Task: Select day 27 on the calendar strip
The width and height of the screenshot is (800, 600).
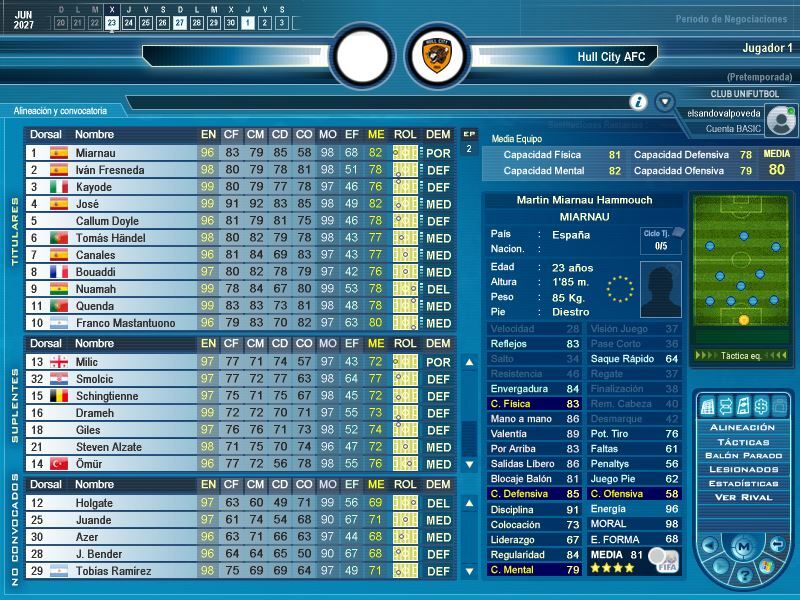Action: 179,22
